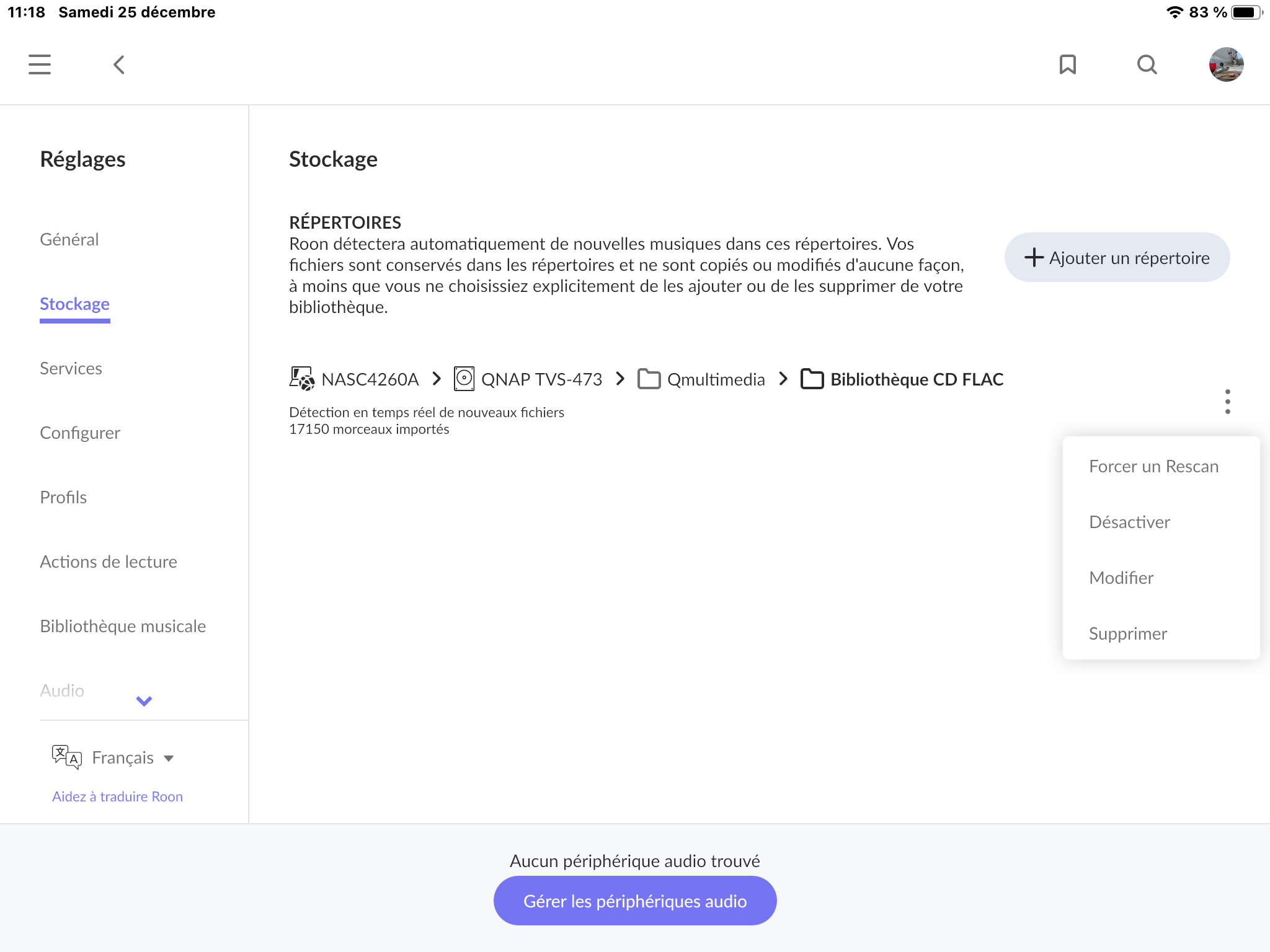This screenshot has height=952, width=1270.
Task: Select Forcer un Rescan from menu
Action: pos(1153,466)
